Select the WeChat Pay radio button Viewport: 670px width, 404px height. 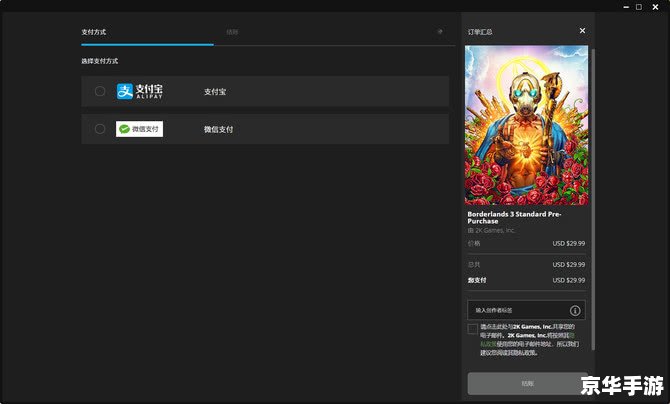click(x=100, y=129)
